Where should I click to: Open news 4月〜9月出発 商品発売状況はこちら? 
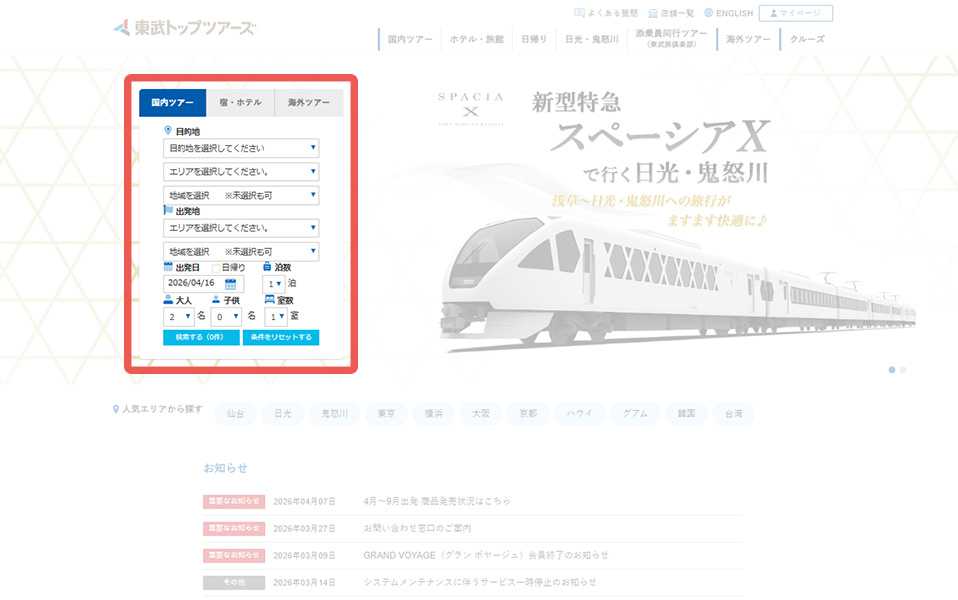[x=437, y=501]
